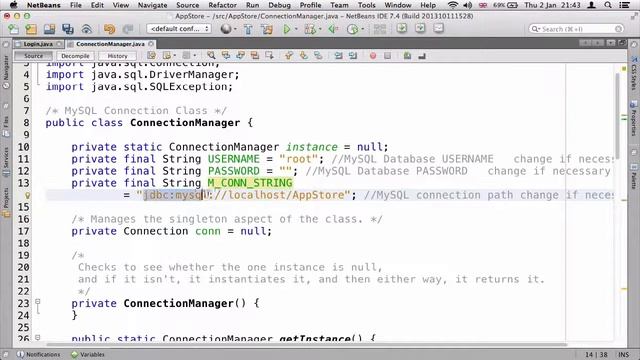The height and width of the screenshot is (360, 640).
Task: Click the Open Project toolbar icon
Action: coord(49,29)
